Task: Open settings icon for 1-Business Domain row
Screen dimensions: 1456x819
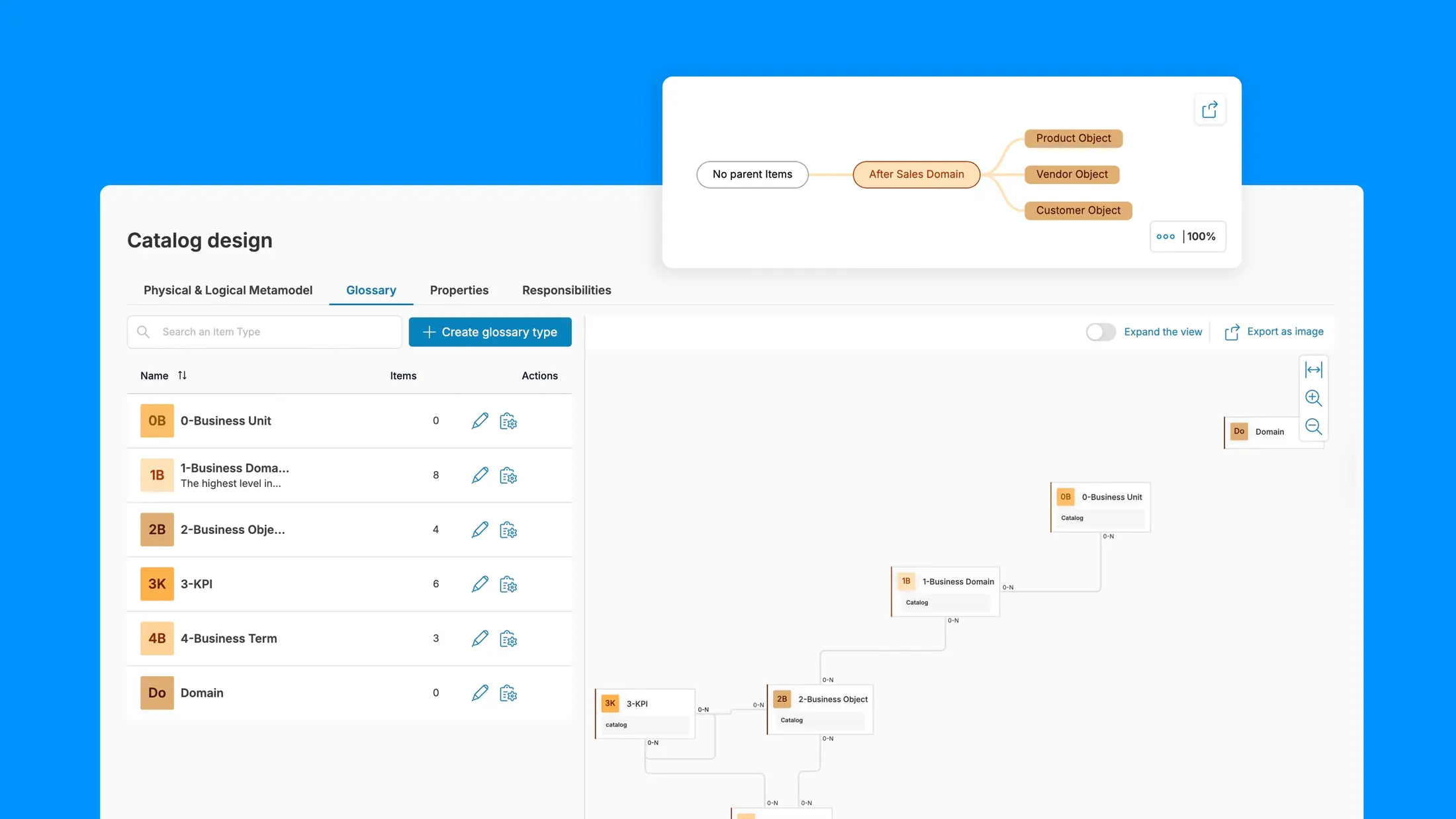Action: 508,476
